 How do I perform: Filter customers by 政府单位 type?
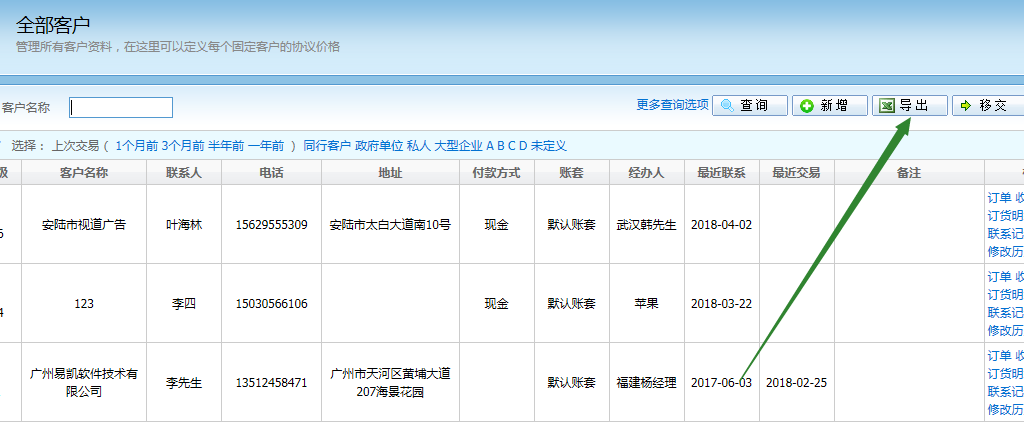coord(379,146)
